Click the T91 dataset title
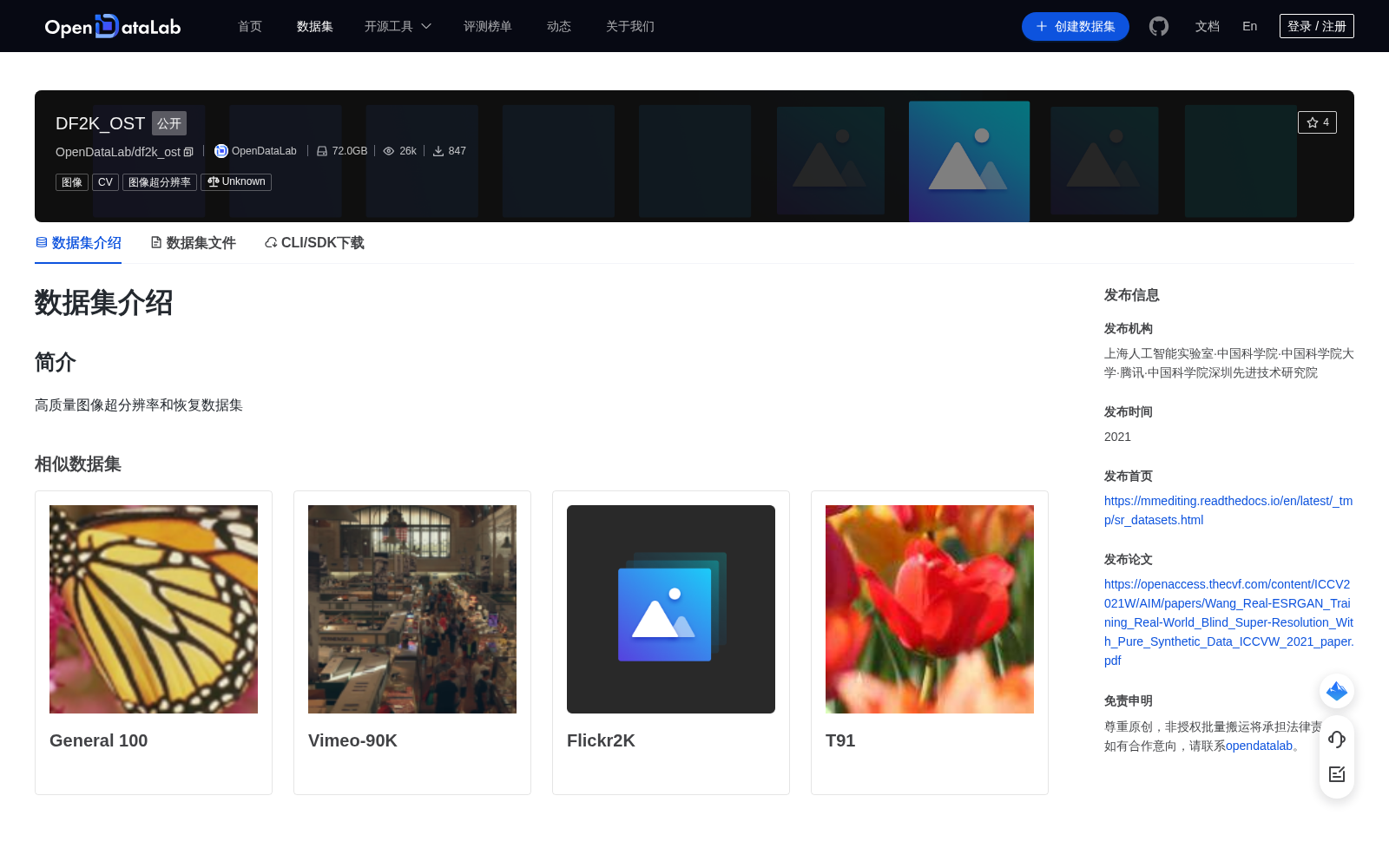1389x868 pixels. (840, 740)
